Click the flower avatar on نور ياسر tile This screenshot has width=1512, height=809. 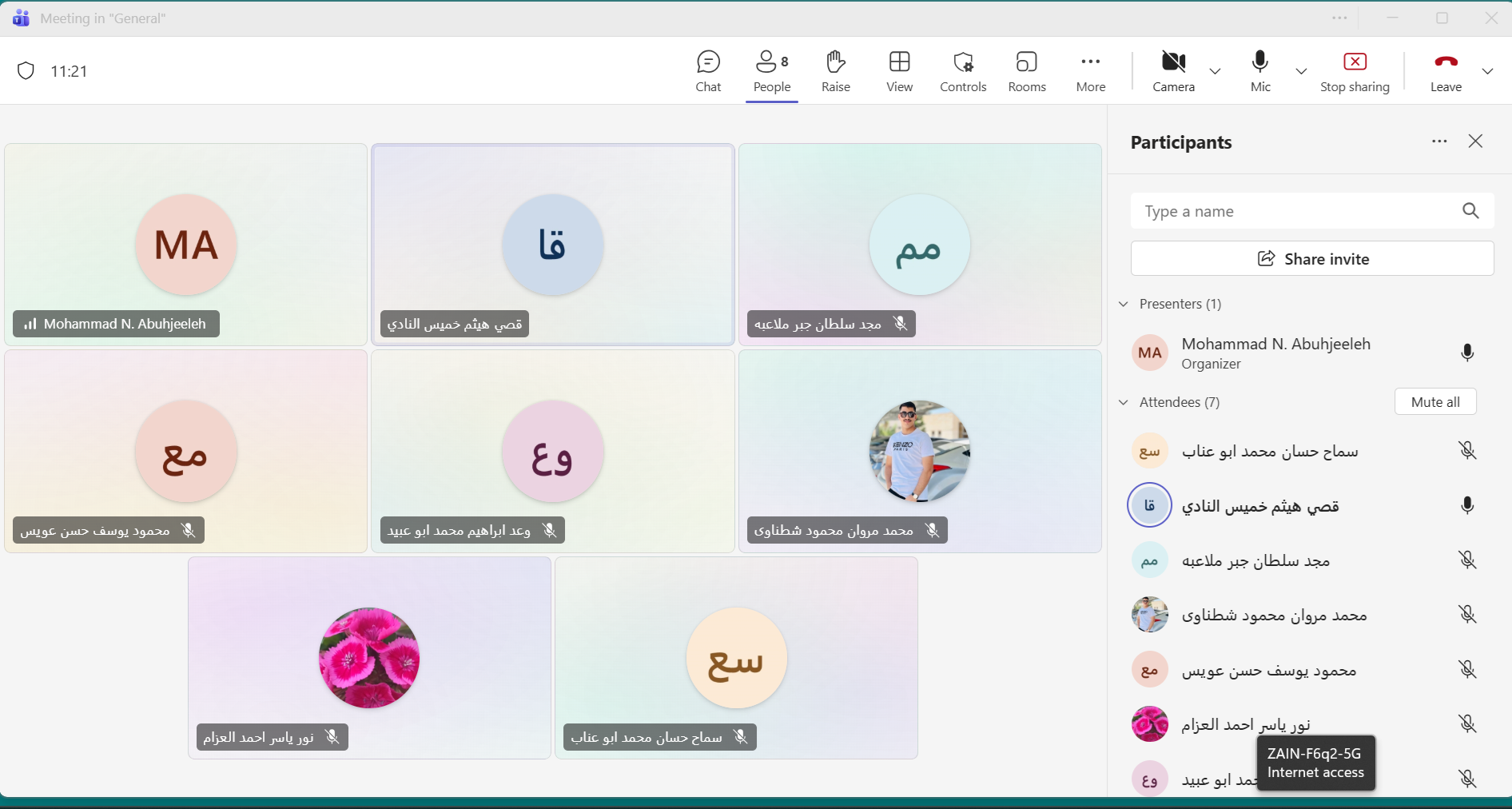(369, 658)
